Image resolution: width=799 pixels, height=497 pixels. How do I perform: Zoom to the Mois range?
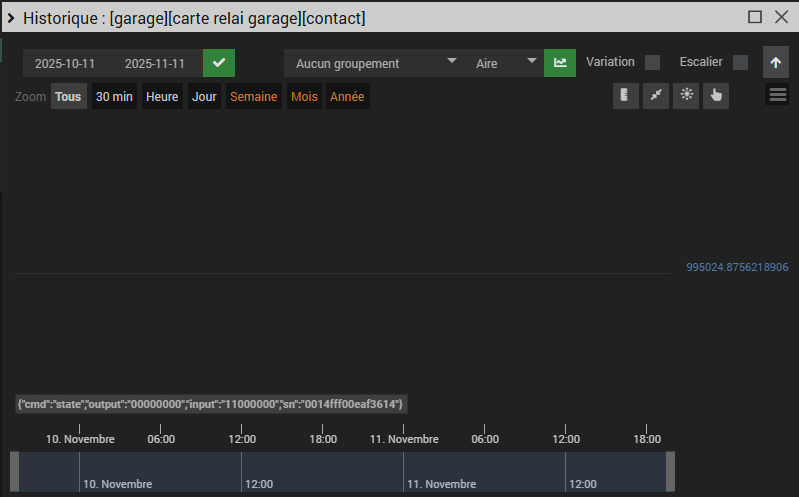coord(304,97)
